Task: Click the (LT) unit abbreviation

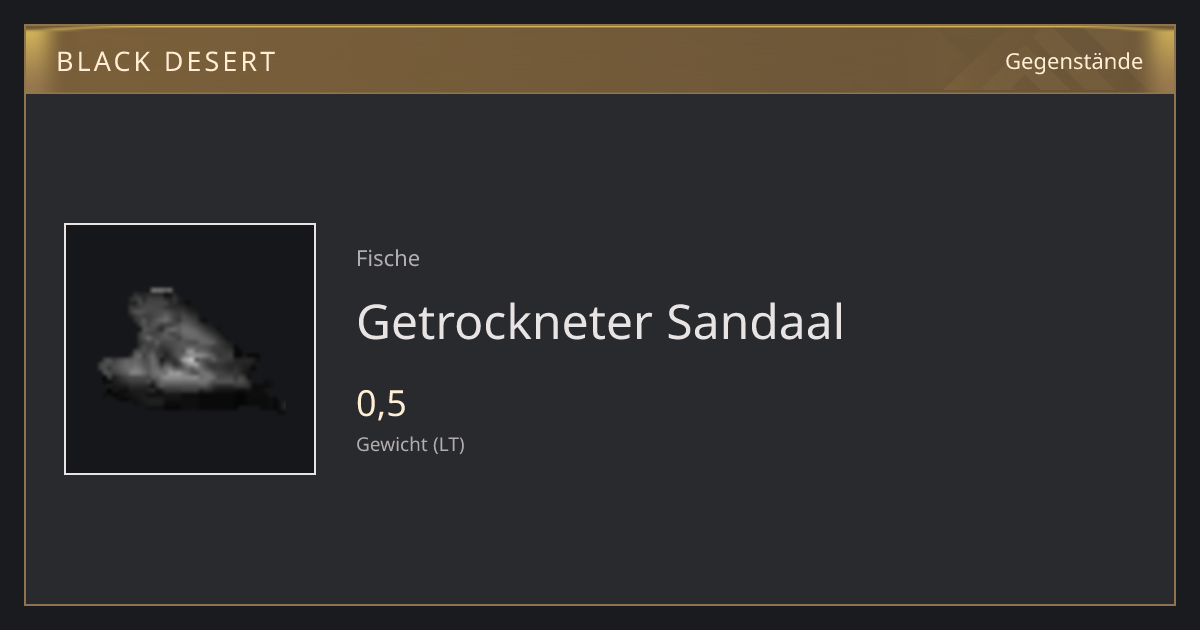Action: coord(448,444)
